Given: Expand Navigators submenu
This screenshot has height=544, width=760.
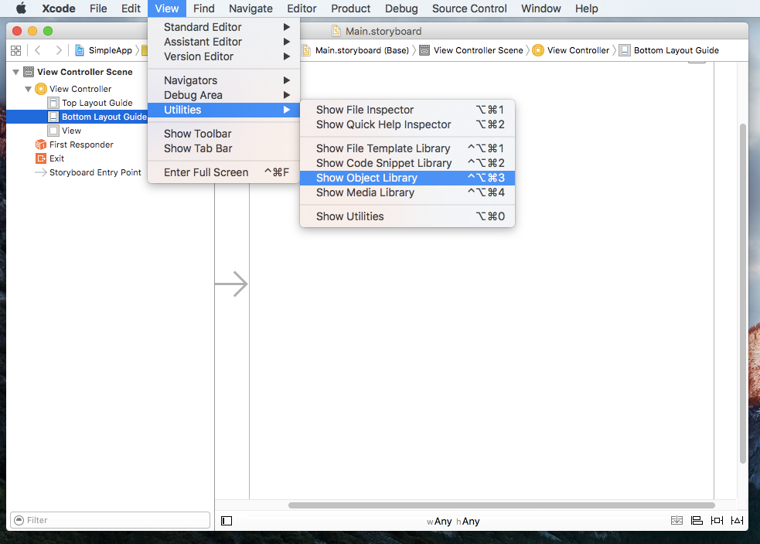Looking at the screenshot, I should pyautogui.click(x=224, y=80).
